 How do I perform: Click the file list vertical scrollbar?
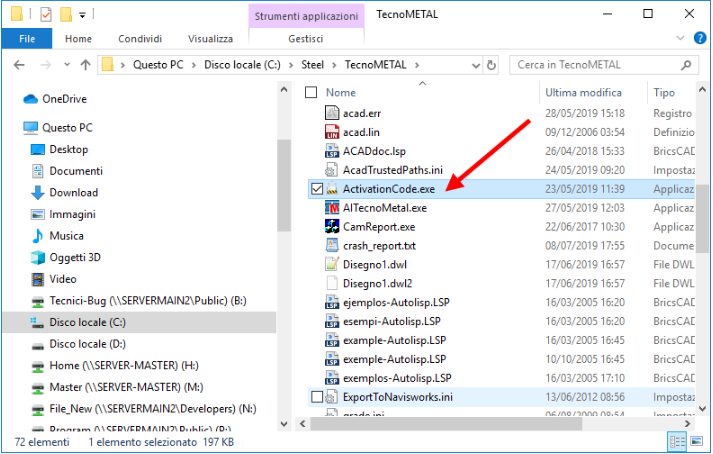point(702,218)
